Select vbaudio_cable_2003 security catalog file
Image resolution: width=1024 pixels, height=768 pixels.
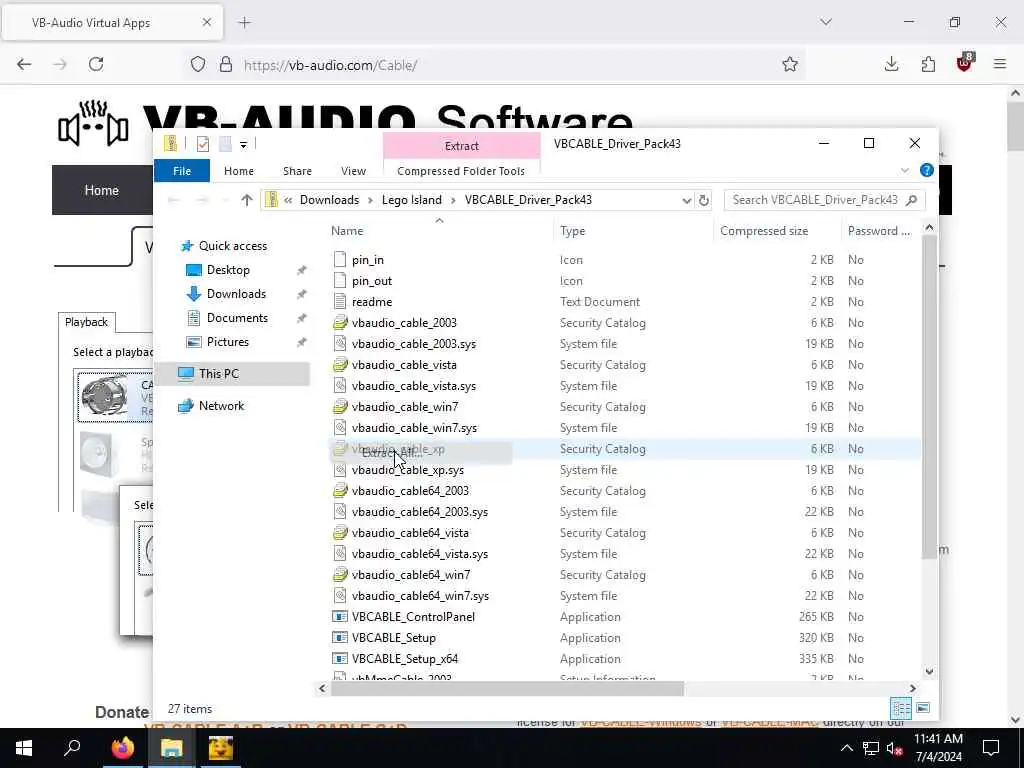pos(404,323)
